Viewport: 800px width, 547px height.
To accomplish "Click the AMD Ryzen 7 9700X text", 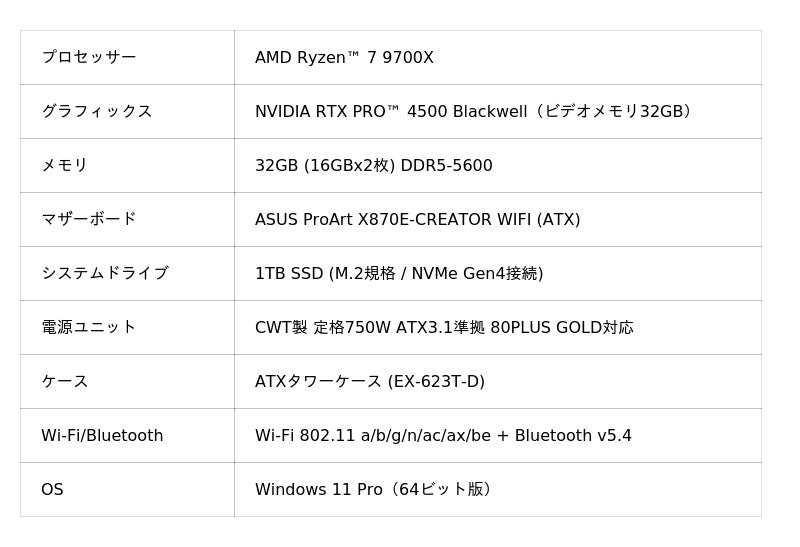I will tap(344, 58).
